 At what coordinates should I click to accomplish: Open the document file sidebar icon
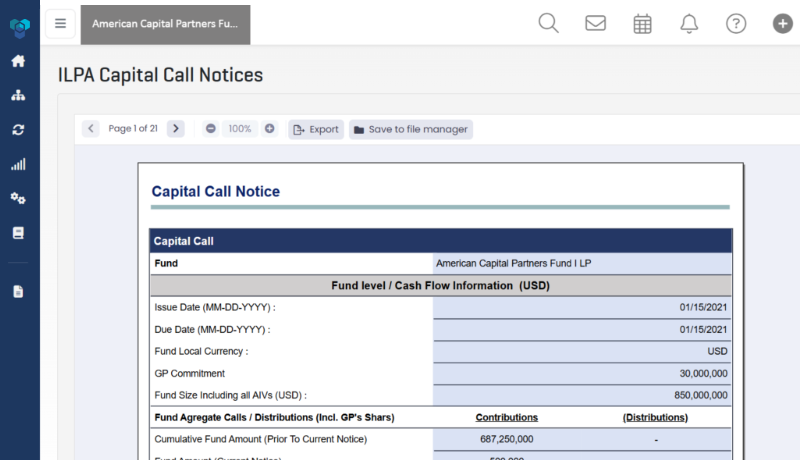point(18,292)
